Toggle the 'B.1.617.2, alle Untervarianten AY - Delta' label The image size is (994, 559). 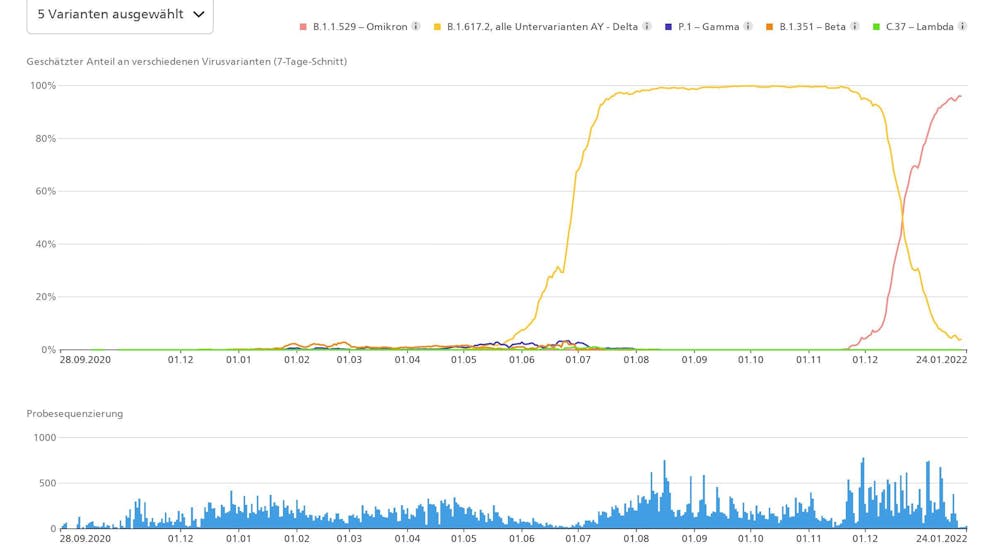542,27
